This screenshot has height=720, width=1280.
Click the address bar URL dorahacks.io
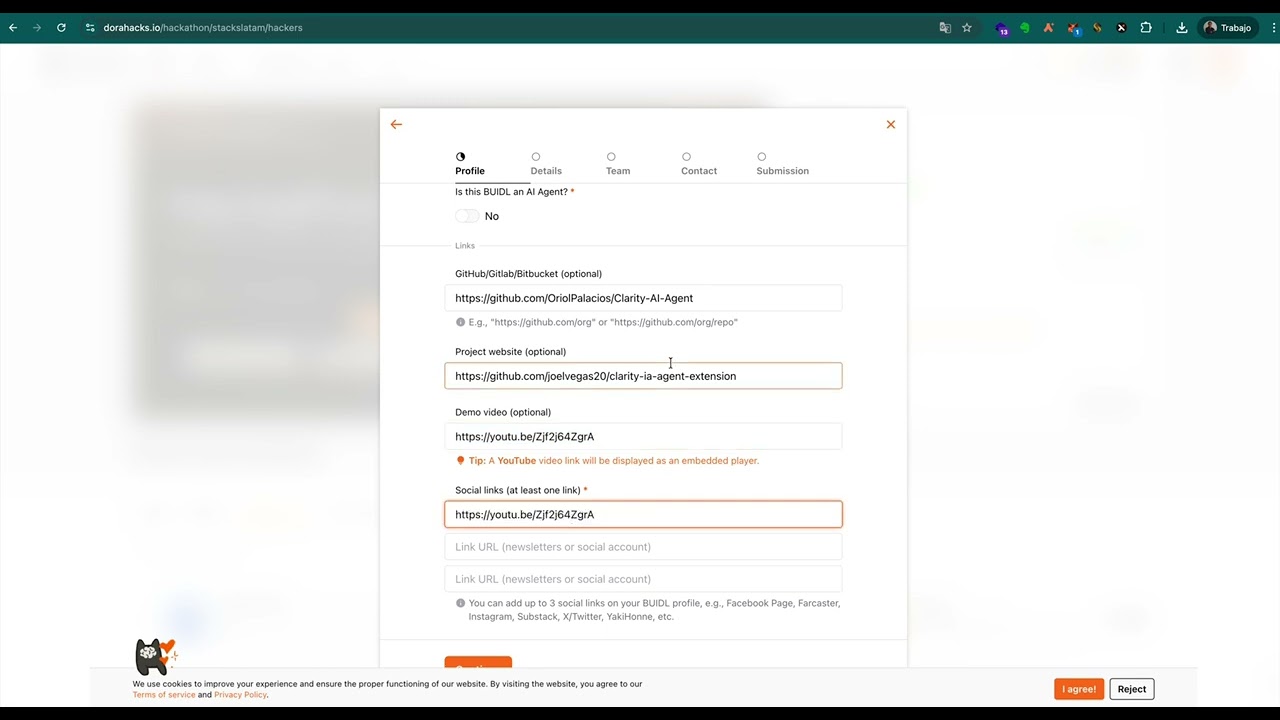(x=203, y=28)
